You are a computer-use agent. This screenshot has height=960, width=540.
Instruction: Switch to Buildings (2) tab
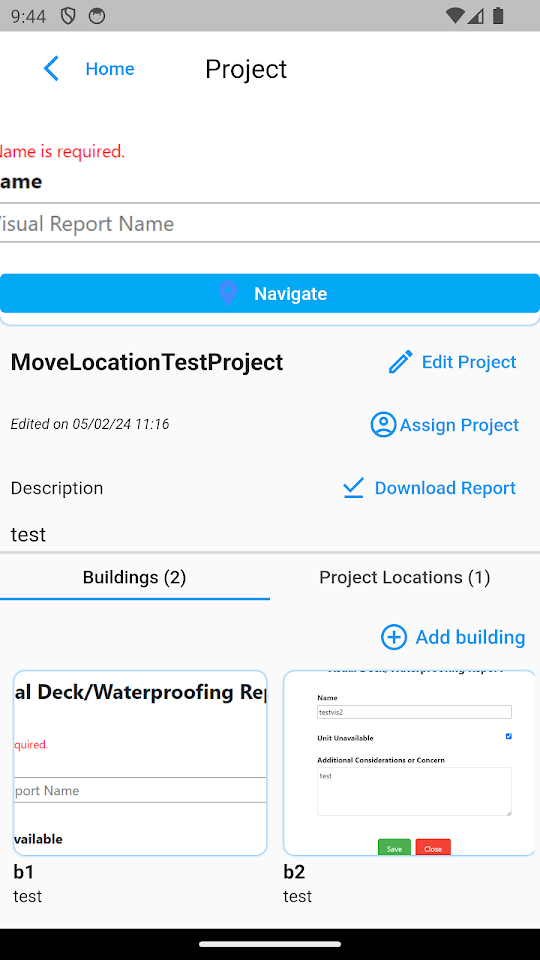click(x=135, y=577)
